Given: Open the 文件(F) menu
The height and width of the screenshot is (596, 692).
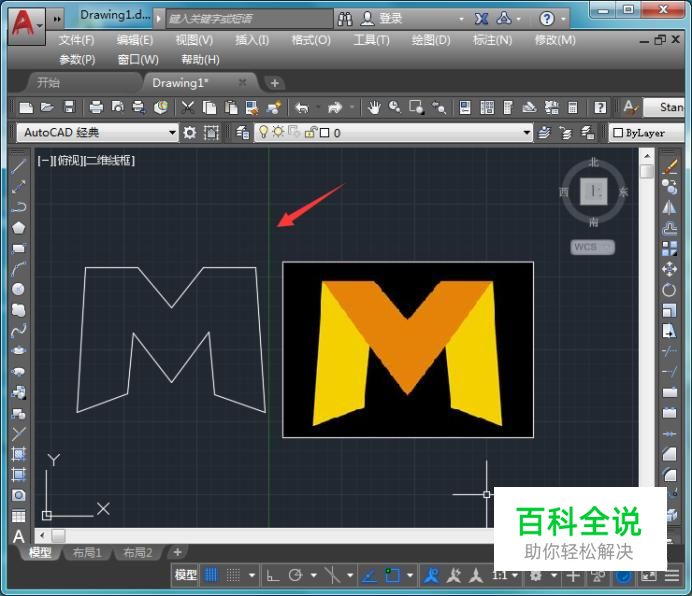Looking at the screenshot, I should point(77,40).
